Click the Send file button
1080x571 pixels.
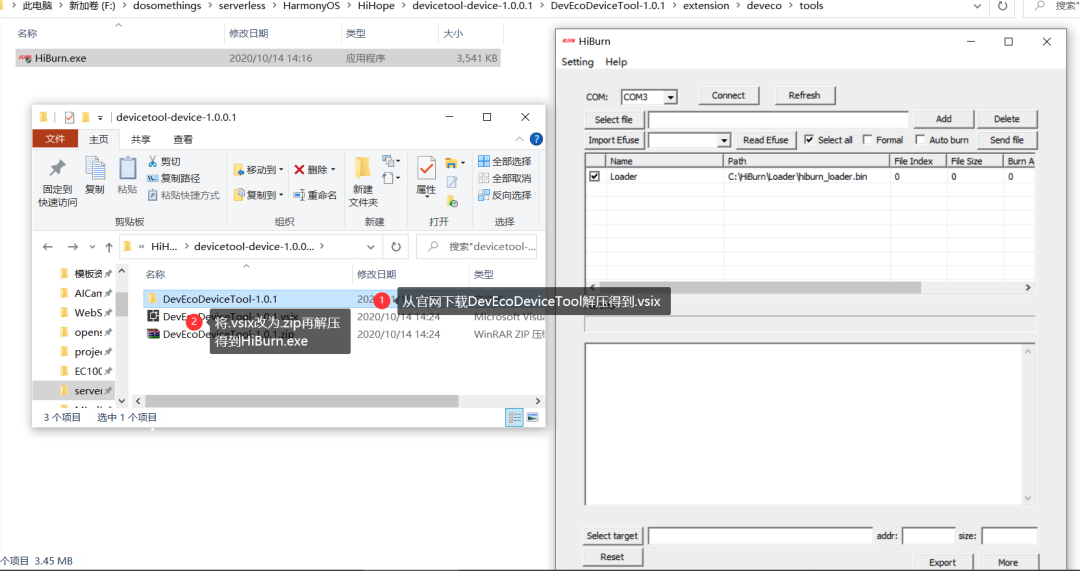point(1006,140)
